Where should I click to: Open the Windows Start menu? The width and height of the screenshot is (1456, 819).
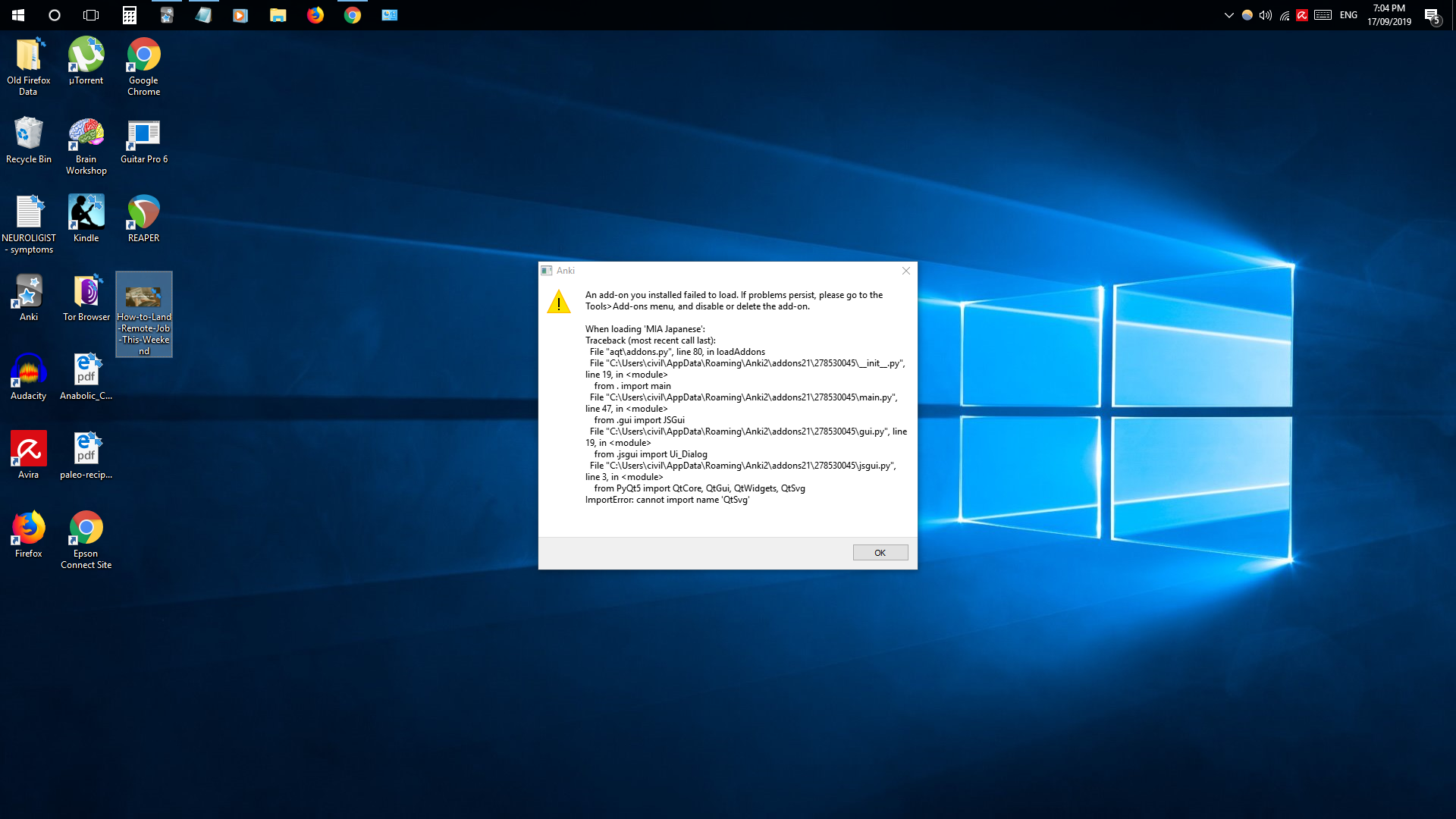18,15
